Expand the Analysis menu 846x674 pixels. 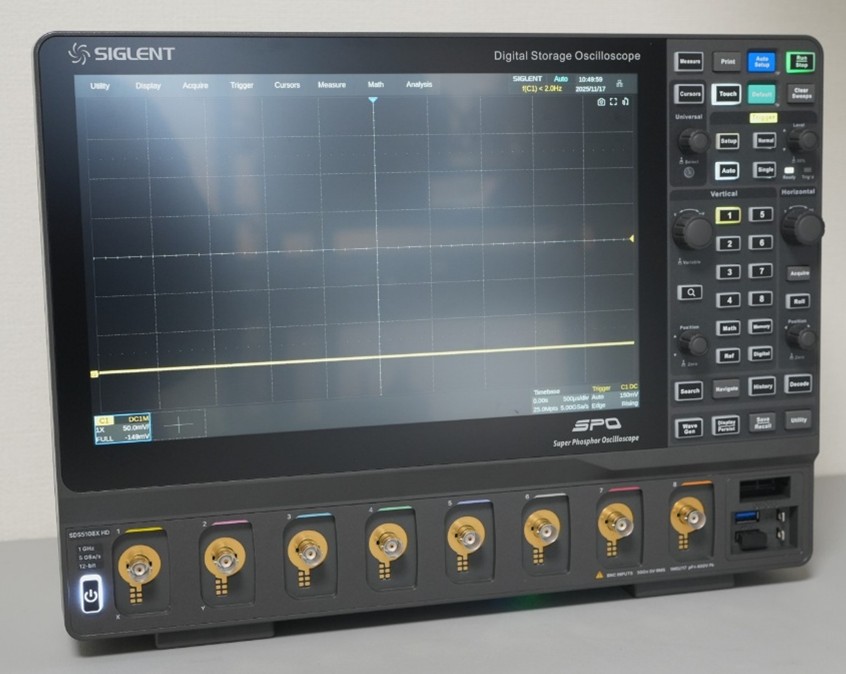pos(419,85)
